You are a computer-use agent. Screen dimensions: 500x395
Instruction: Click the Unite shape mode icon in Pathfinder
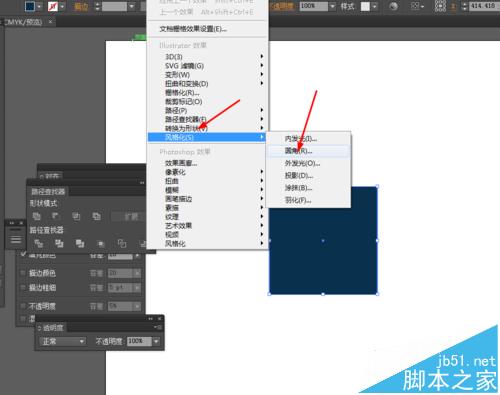point(37,216)
